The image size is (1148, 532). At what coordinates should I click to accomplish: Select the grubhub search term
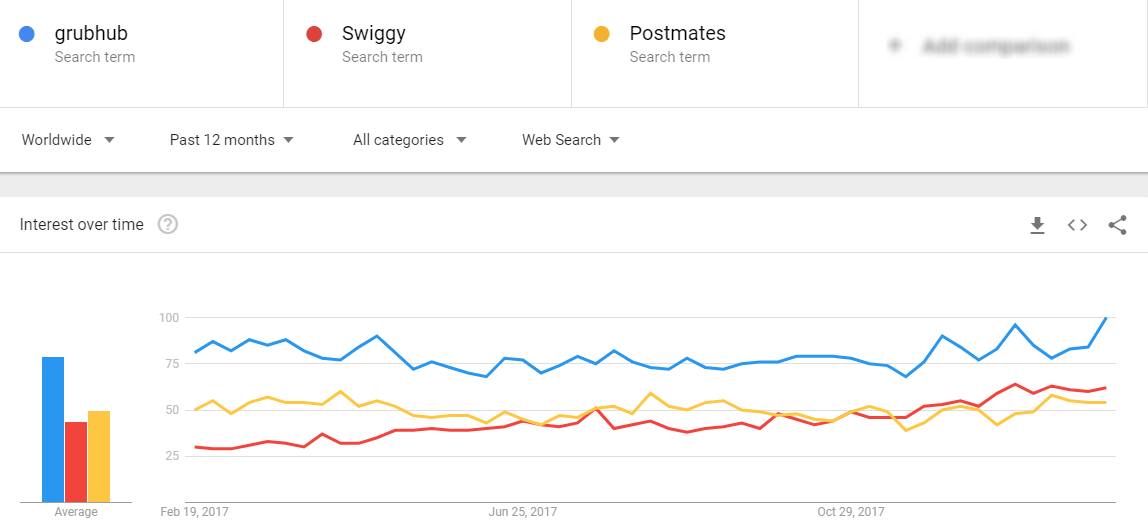tap(91, 34)
